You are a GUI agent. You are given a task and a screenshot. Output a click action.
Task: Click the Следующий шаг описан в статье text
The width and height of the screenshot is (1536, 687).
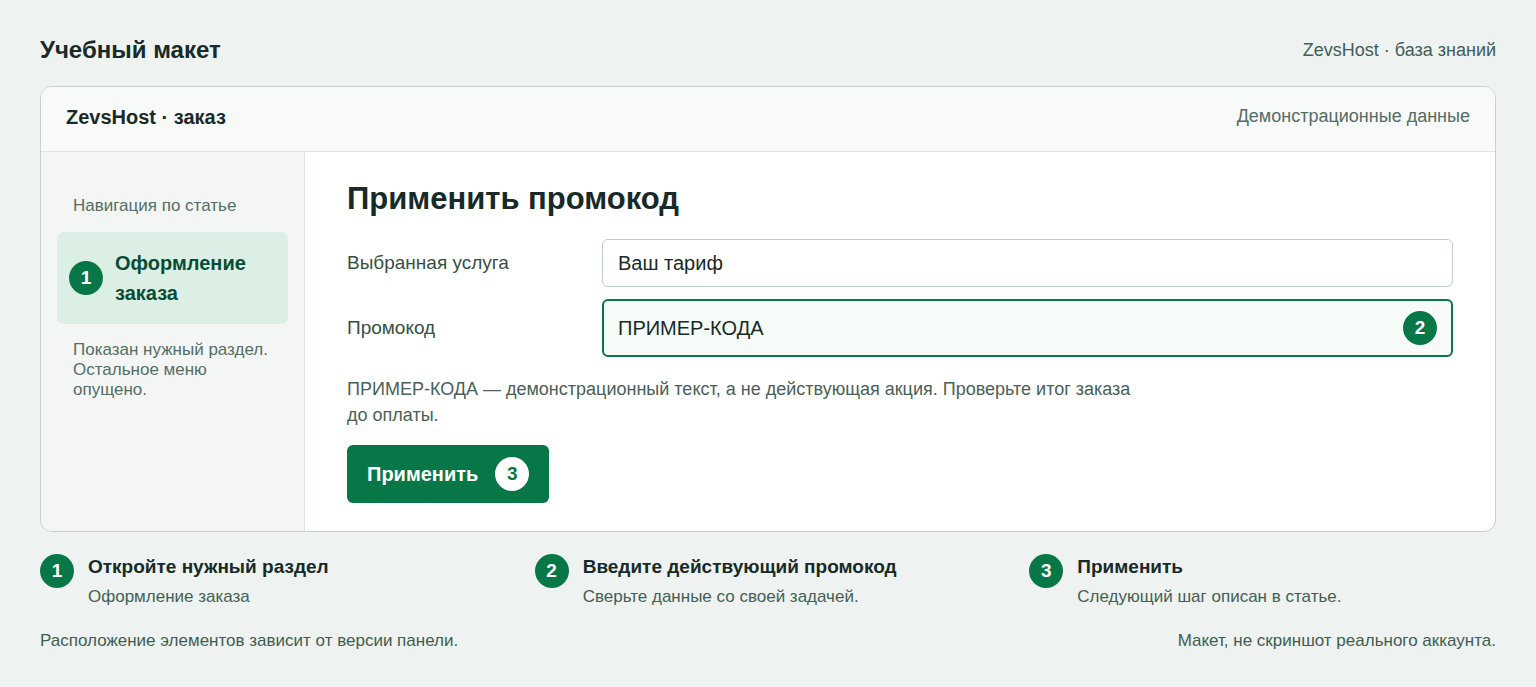click(x=1209, y=597)
